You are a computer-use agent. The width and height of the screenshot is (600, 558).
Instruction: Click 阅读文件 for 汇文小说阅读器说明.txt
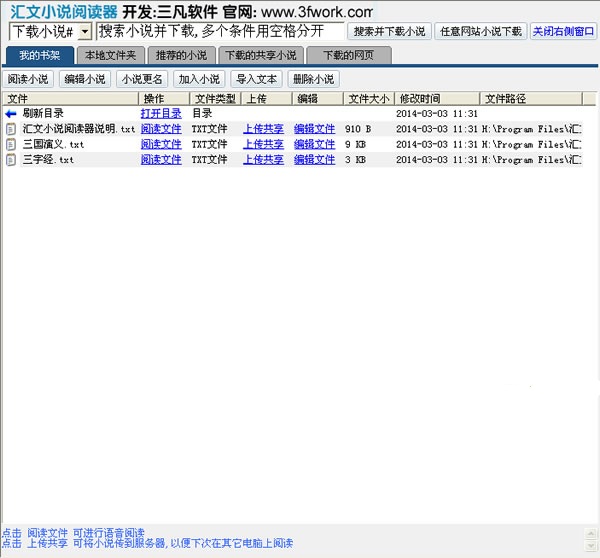tap(161, 129)
